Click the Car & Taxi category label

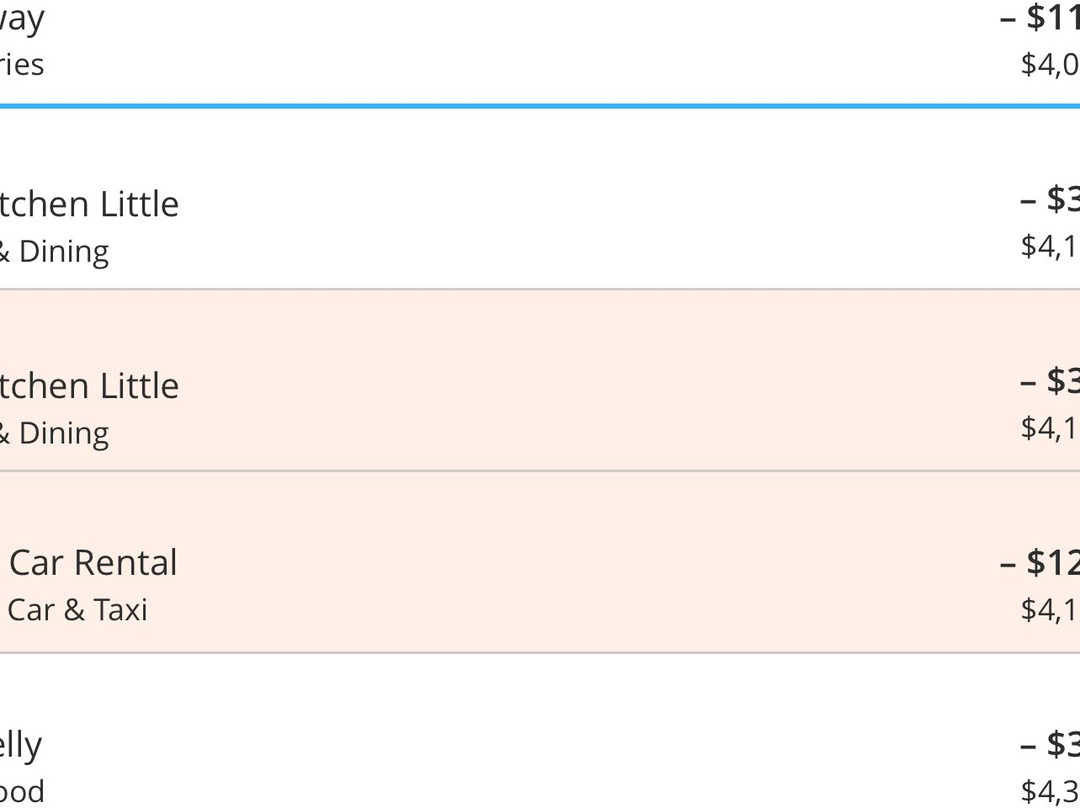tap(77, 609)
